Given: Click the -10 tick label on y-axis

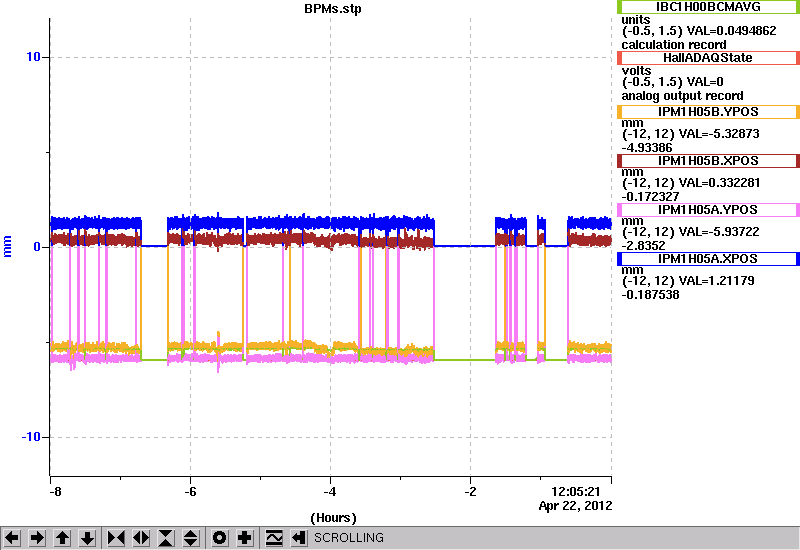Looking at the screenshot, I should coord(31,437).
